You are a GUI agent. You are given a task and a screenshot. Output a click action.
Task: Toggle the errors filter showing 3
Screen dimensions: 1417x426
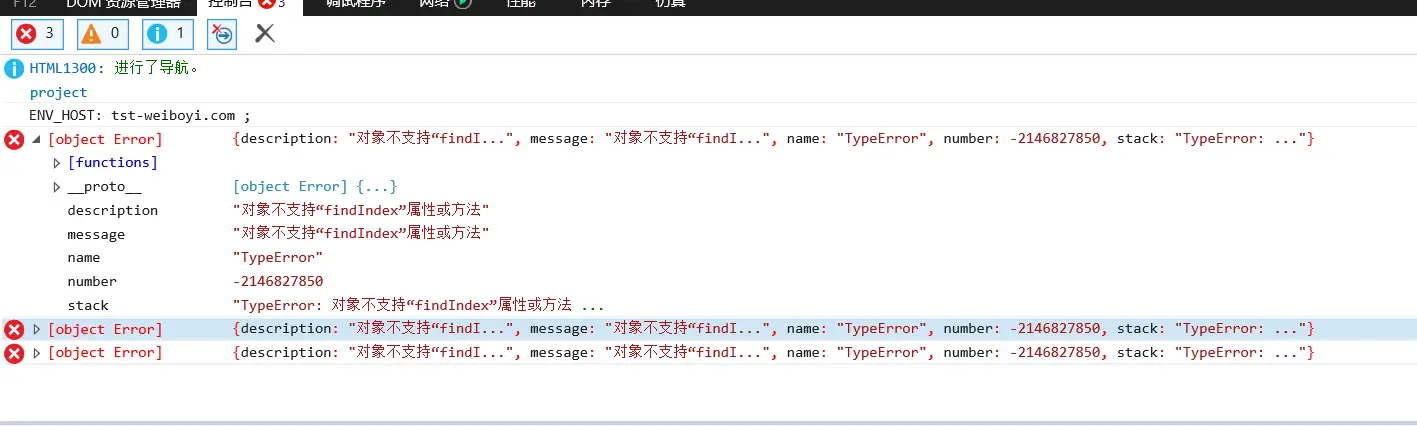(38, 34)
